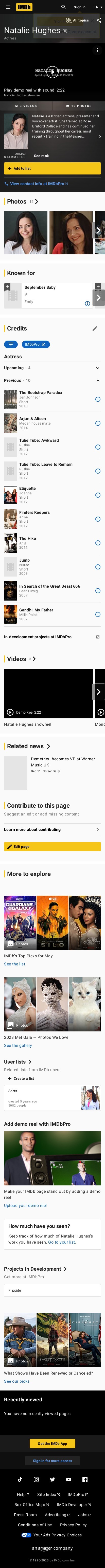Open the EN language dropdown
Viewport: 105px width, 1568px height.
tap(97, 7)
